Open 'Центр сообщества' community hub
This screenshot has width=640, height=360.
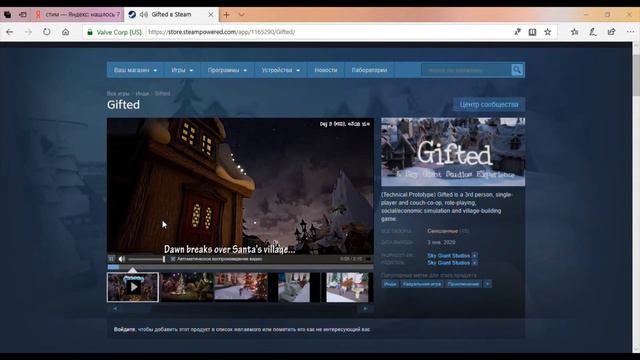point(489,104)
